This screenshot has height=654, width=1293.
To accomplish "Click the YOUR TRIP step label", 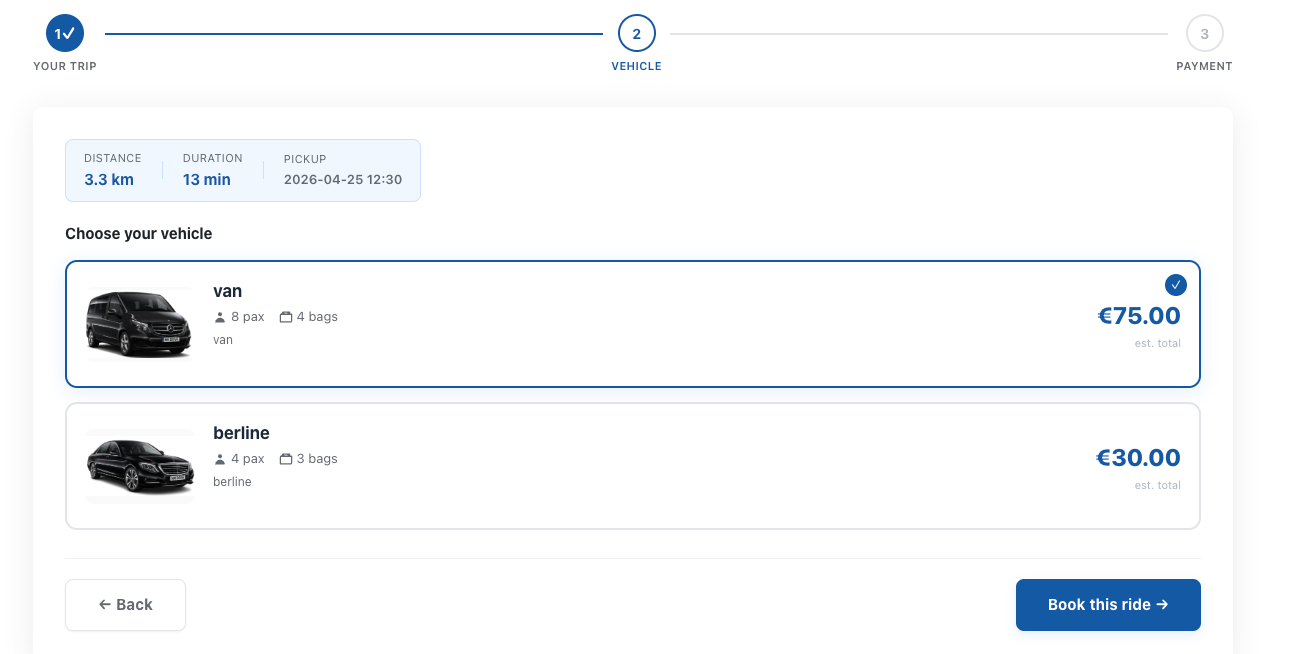I will 65,66.
